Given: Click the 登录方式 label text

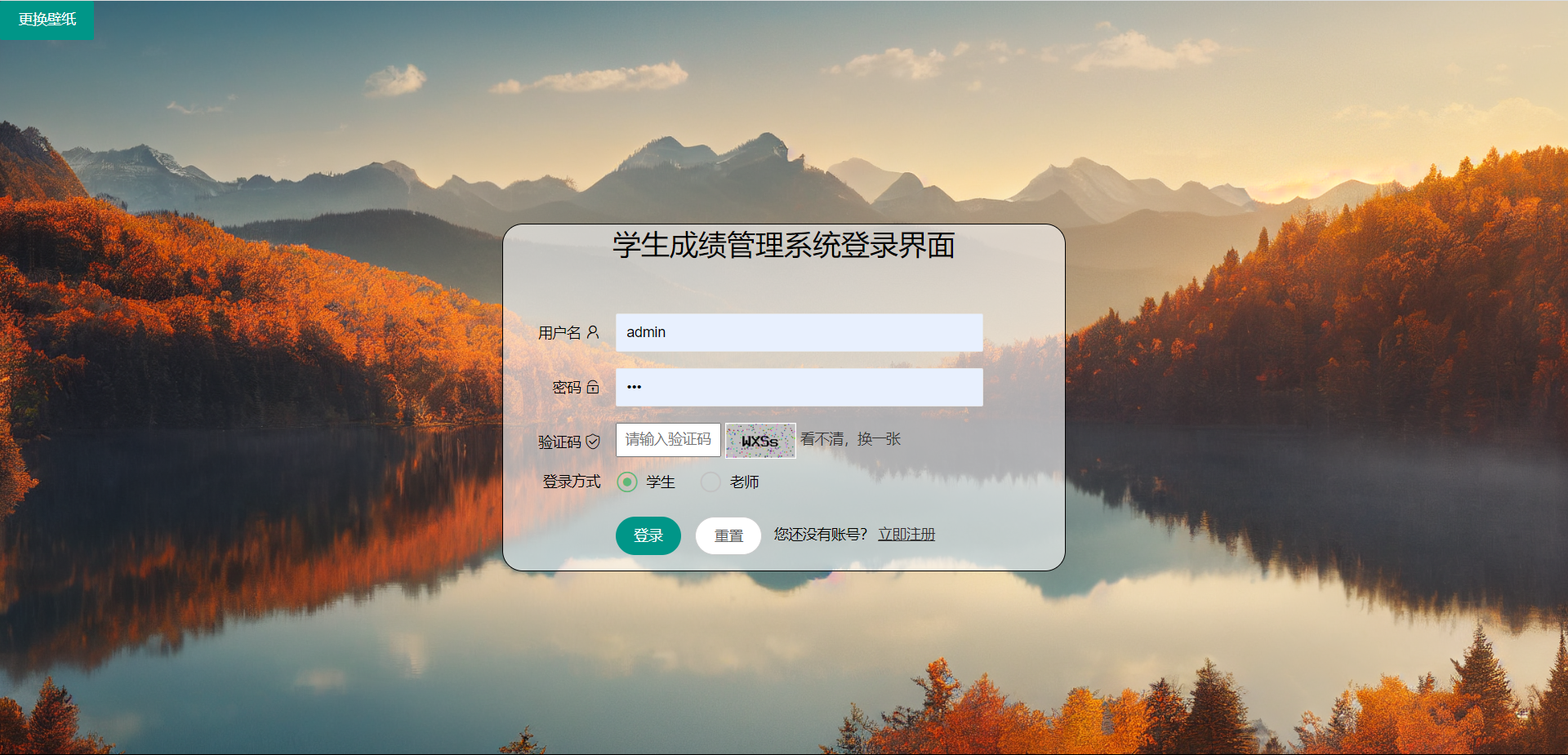Looking at the screenshot, I should pyautogui.click(x=572, y=482).
